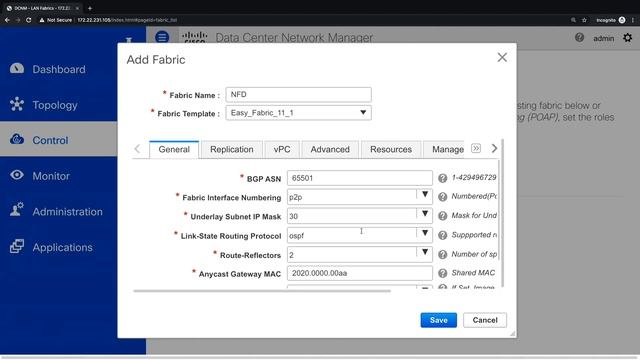The width and height of the screenshot is (640, 360).
Task: Switch to the Replication tab
Action: click(x=231, y=149)
